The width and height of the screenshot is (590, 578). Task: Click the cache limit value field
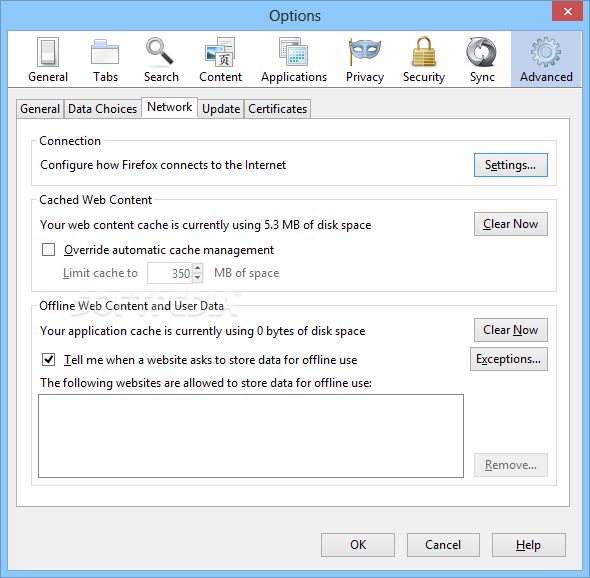pos(170,273)
